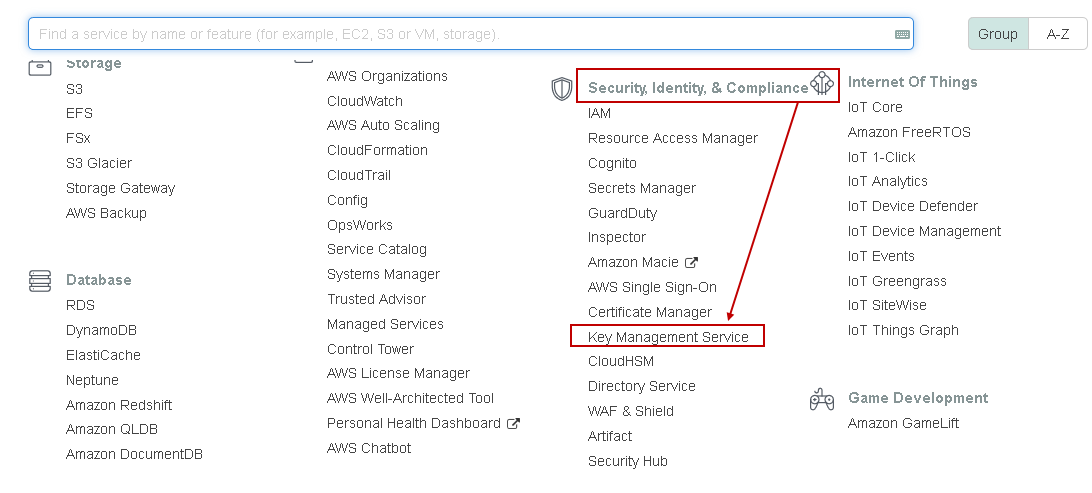Click the Internet of Things icon
This screenshot has width=1092, height=493.
[x=822, y=83]
